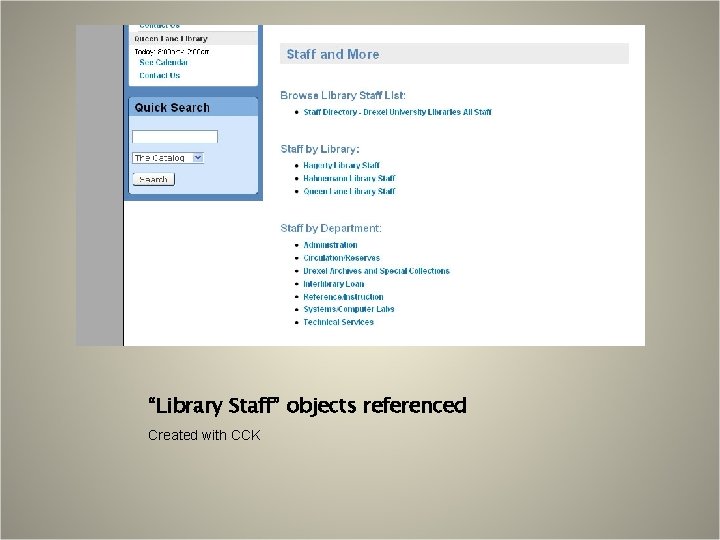Focus the Quick Search text field
720x540 pixels.
point(175,137)
